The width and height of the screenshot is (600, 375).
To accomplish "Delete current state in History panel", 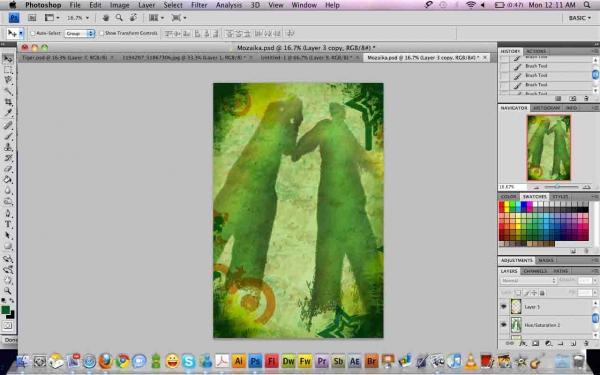I will pyautogui.click(x=586, y=99).
